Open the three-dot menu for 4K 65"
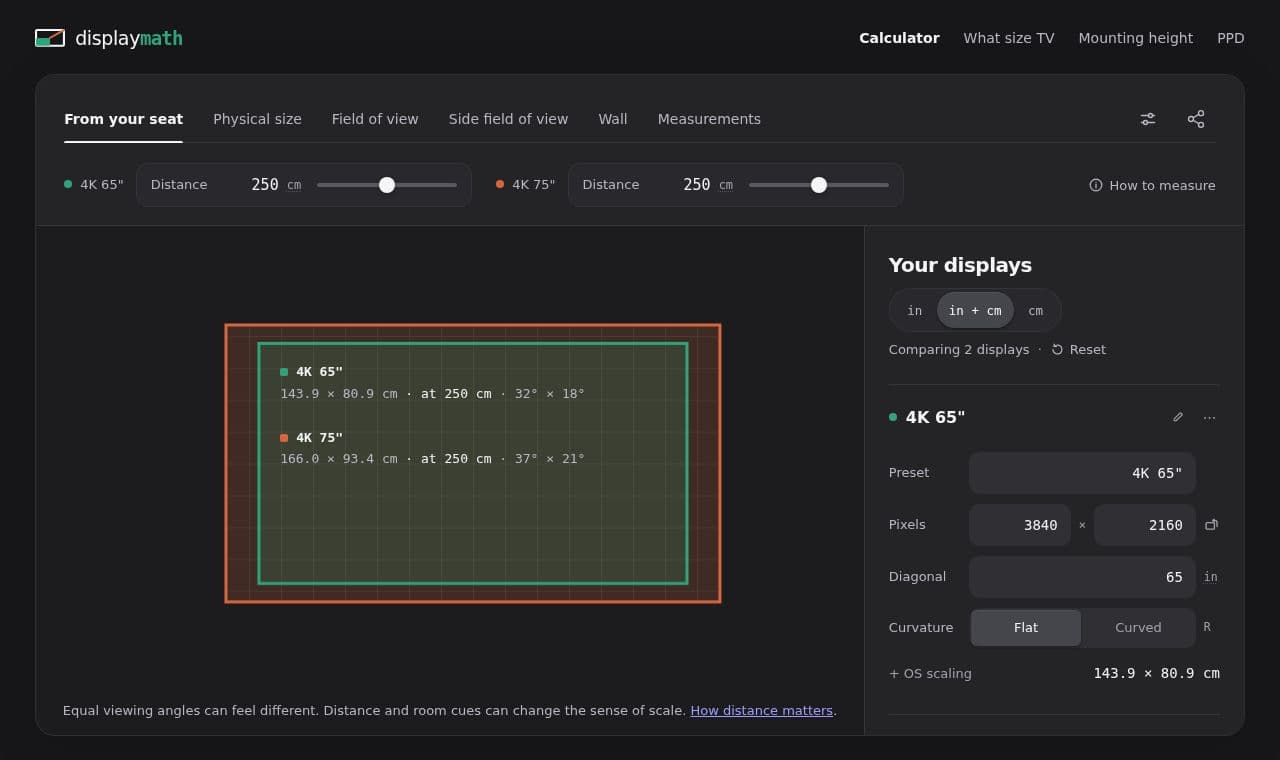 click(1210, 417)
